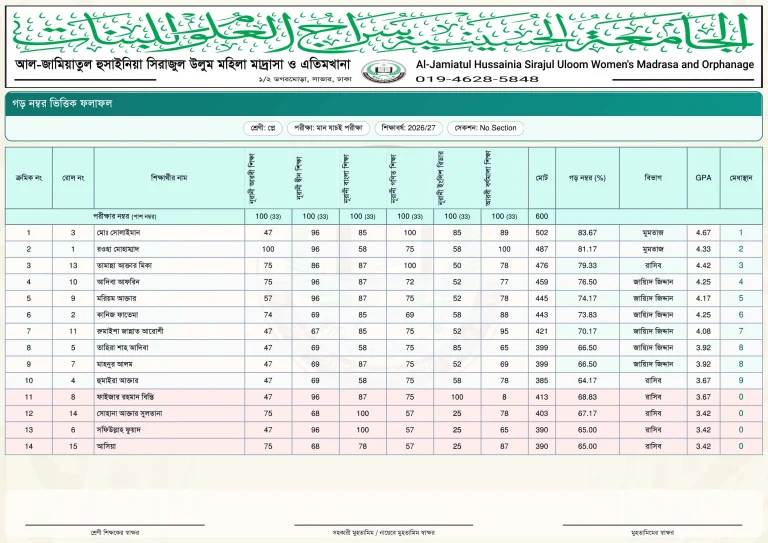The width and height of the screenshot is (768, 543).
Task: Click the assistant muhtamim signature label
Action: 384,532
